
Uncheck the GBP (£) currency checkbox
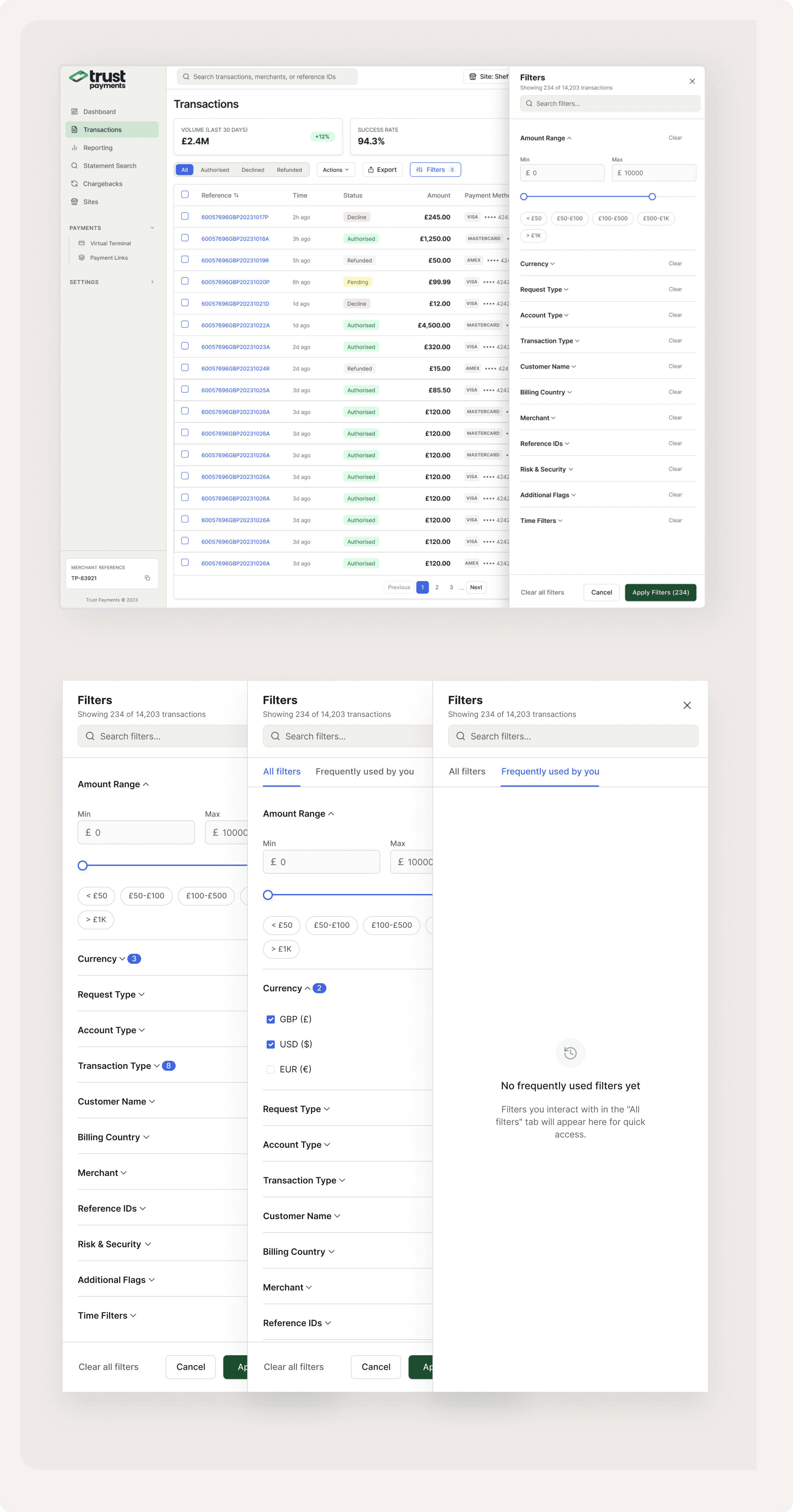tap(271, 1019)
